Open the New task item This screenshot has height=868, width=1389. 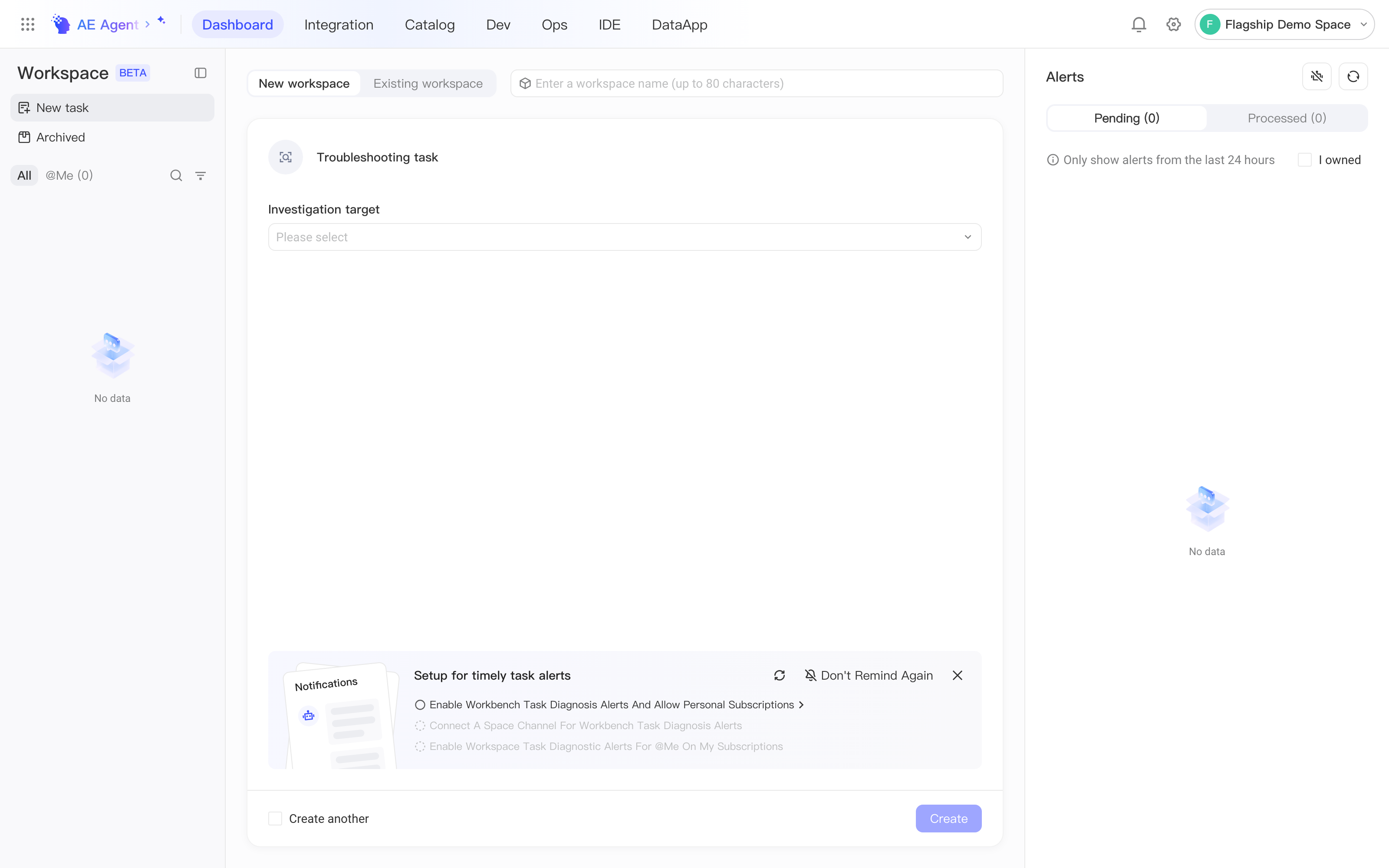[112, 107]
